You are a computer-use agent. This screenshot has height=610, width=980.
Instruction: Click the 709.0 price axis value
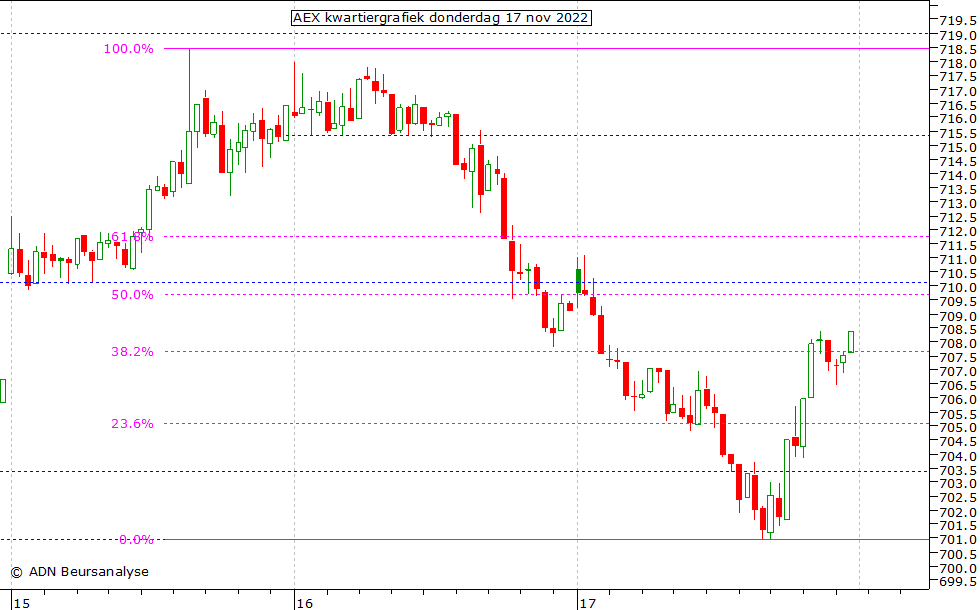pos(958,316)
